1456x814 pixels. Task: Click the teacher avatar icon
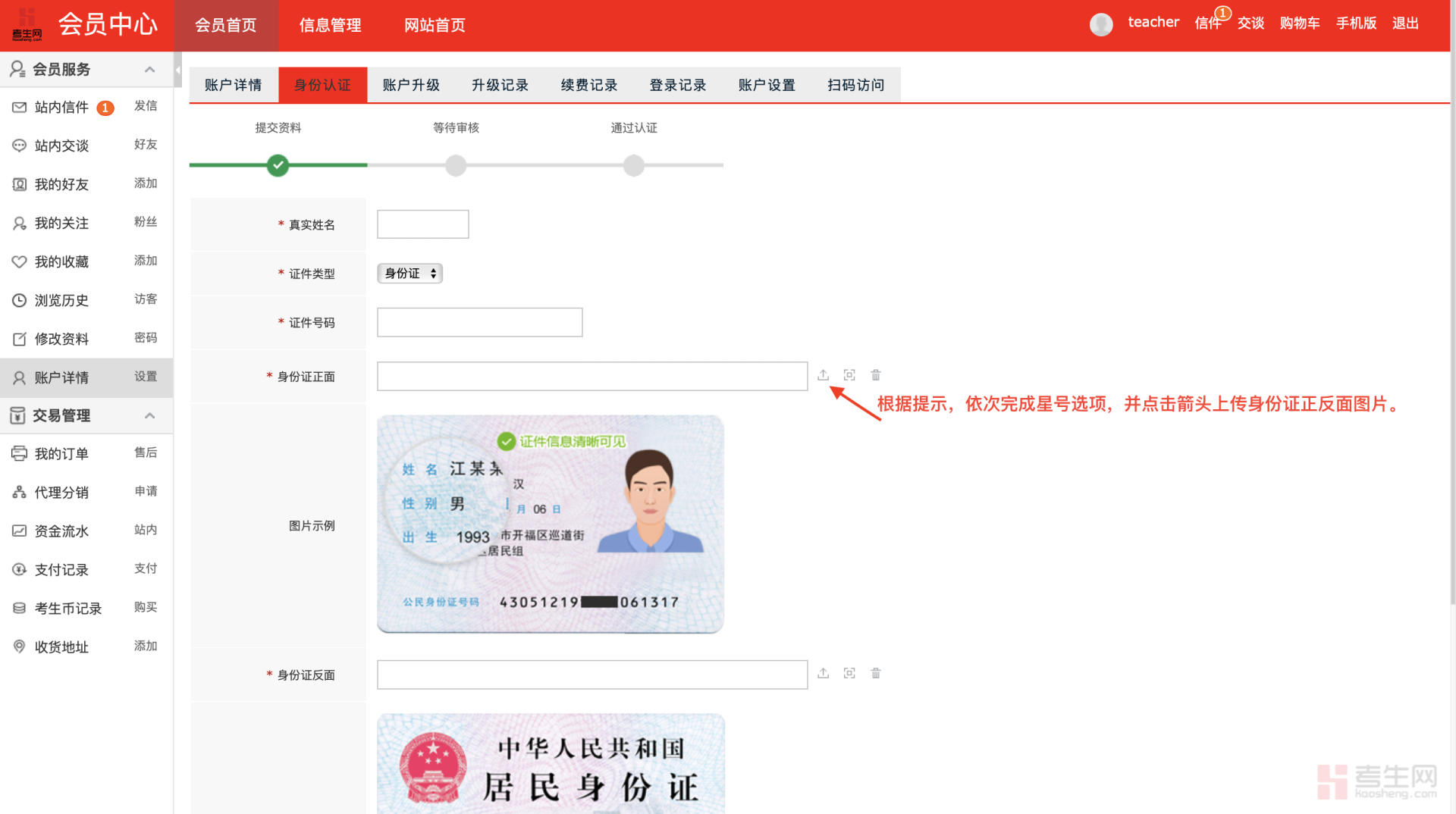click(x=1101, y=23)
